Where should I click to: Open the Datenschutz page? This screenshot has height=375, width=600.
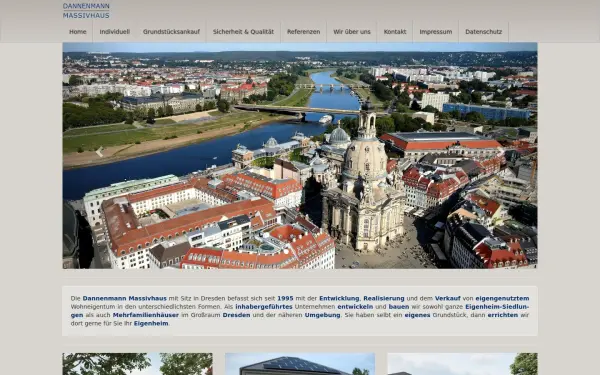pyautogui.click(x=484, y=32)
